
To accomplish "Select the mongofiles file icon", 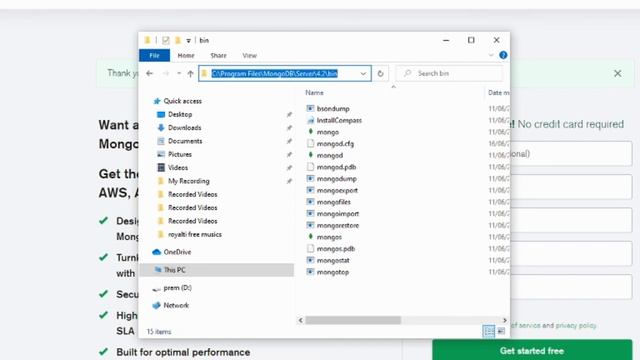I will tap(310, 202).
